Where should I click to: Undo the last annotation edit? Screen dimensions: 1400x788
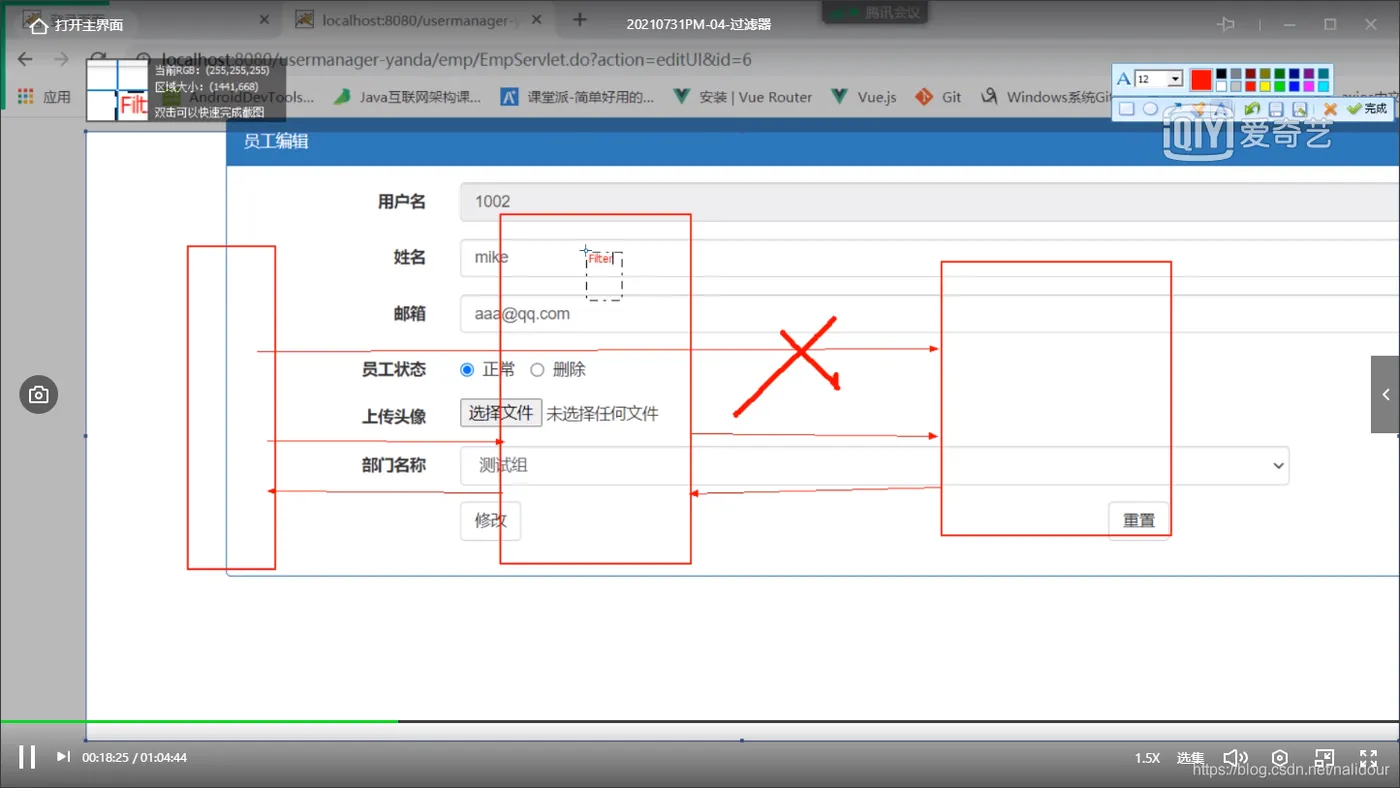(x=1252, y=109)
